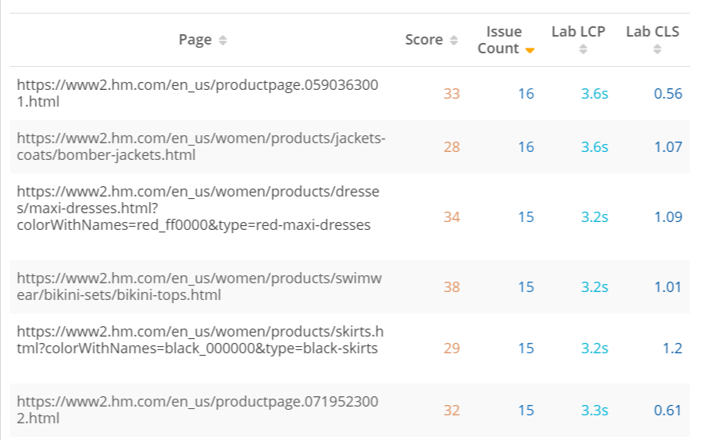Open issue count 15 for black-skirts
Image resolution: width=708 pixels, height=440 pixels.
(x=526, y=348)
